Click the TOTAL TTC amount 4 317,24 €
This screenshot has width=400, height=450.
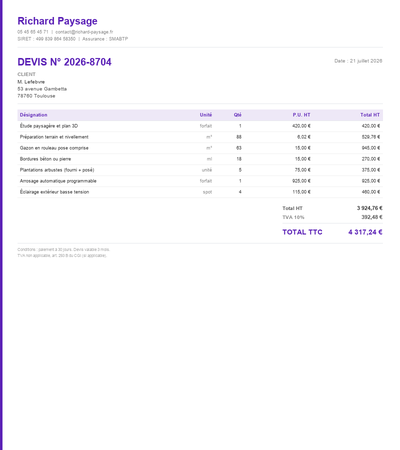[x=365, y=232]
